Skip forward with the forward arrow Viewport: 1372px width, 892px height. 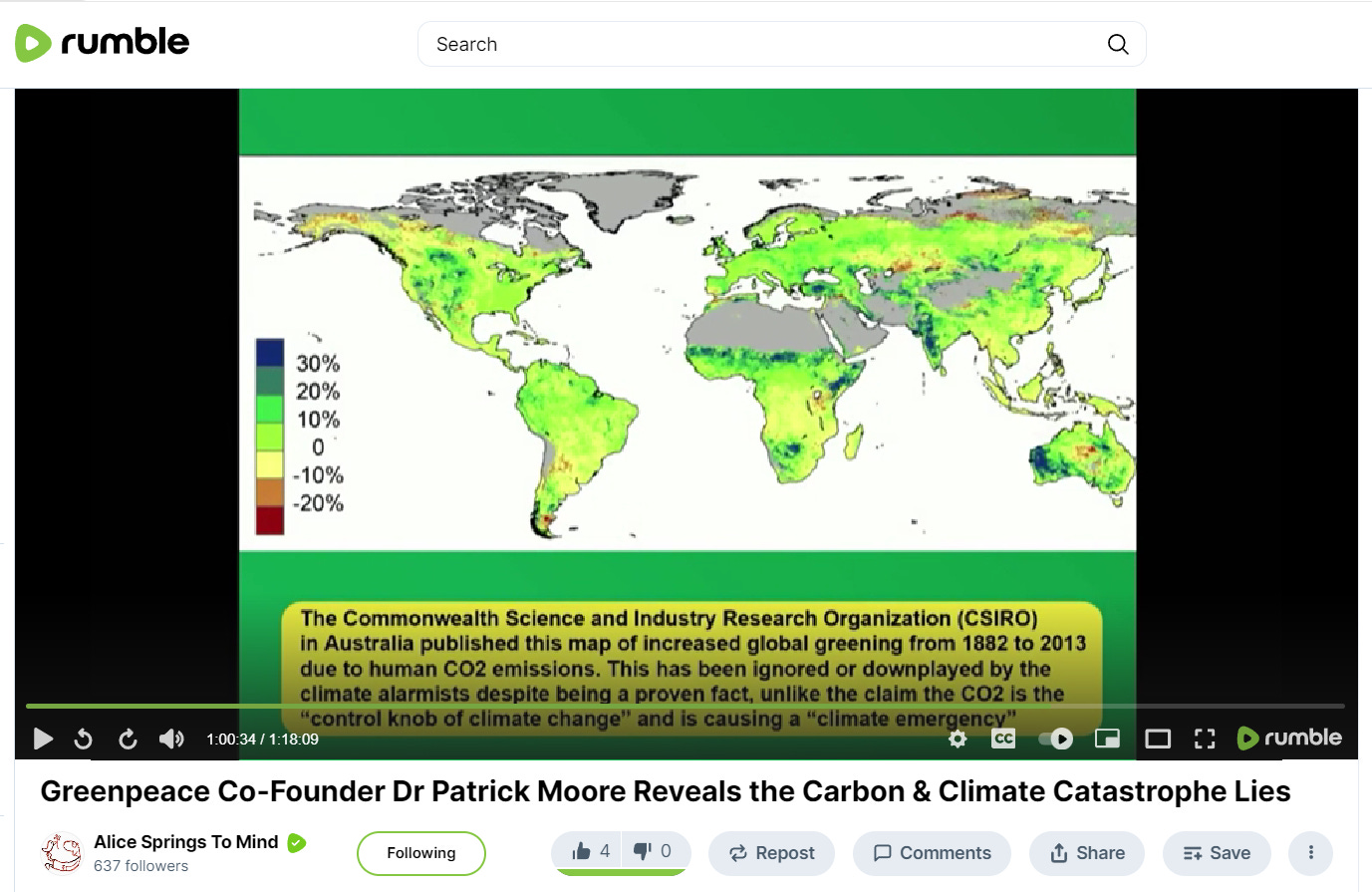coord(128,739)
